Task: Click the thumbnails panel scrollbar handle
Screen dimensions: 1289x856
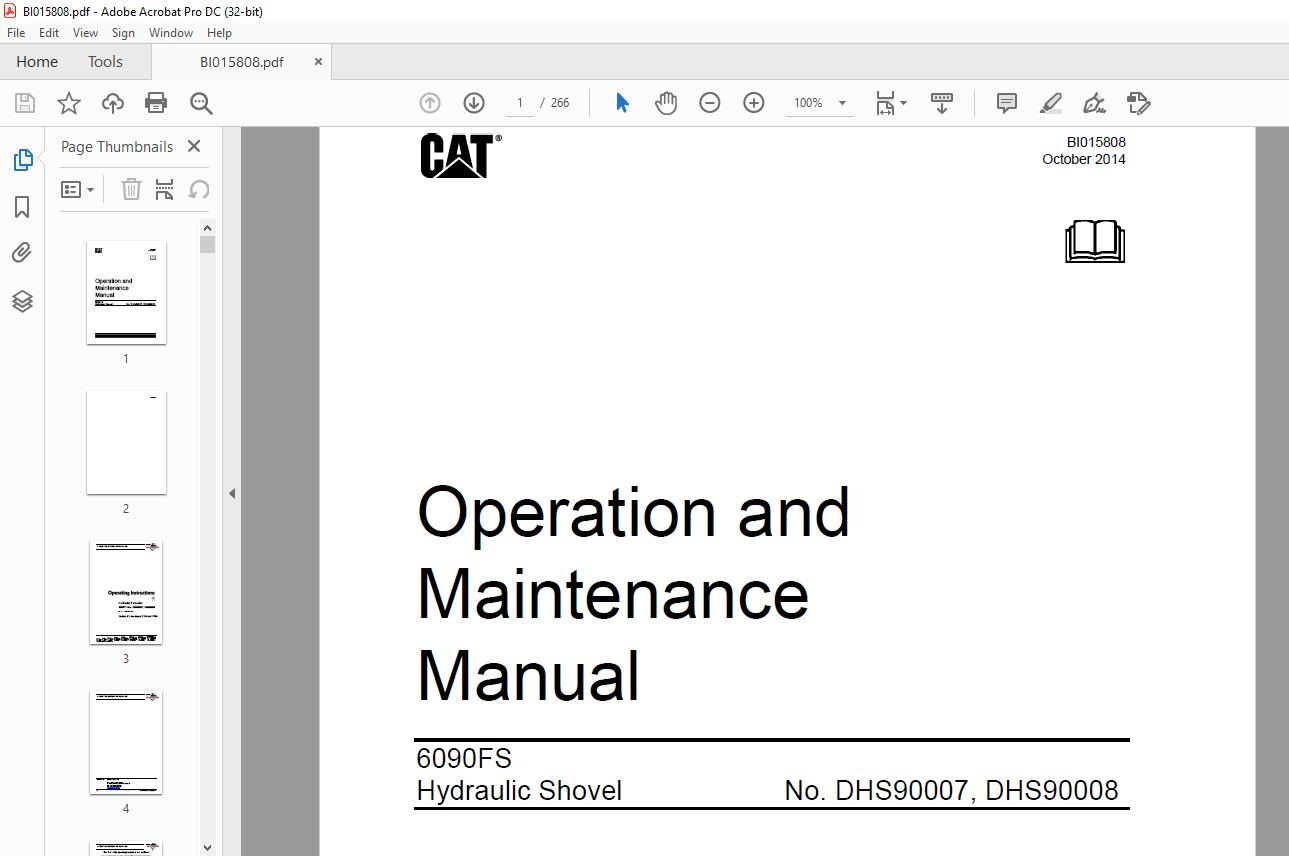Action: (x=207, y=244)
